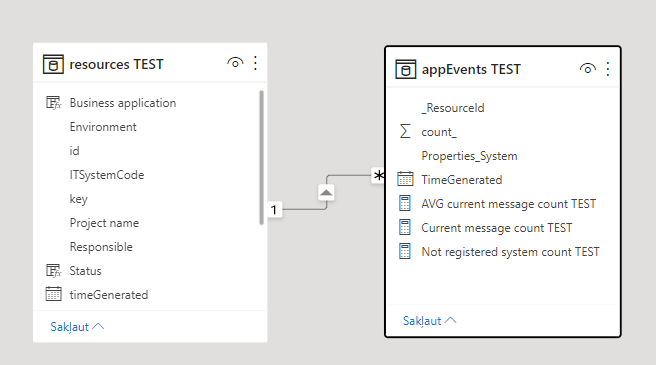Click measure icon for Current message count TEST
The width and height of the screenshot is (656, 365).
click(405, 227)
